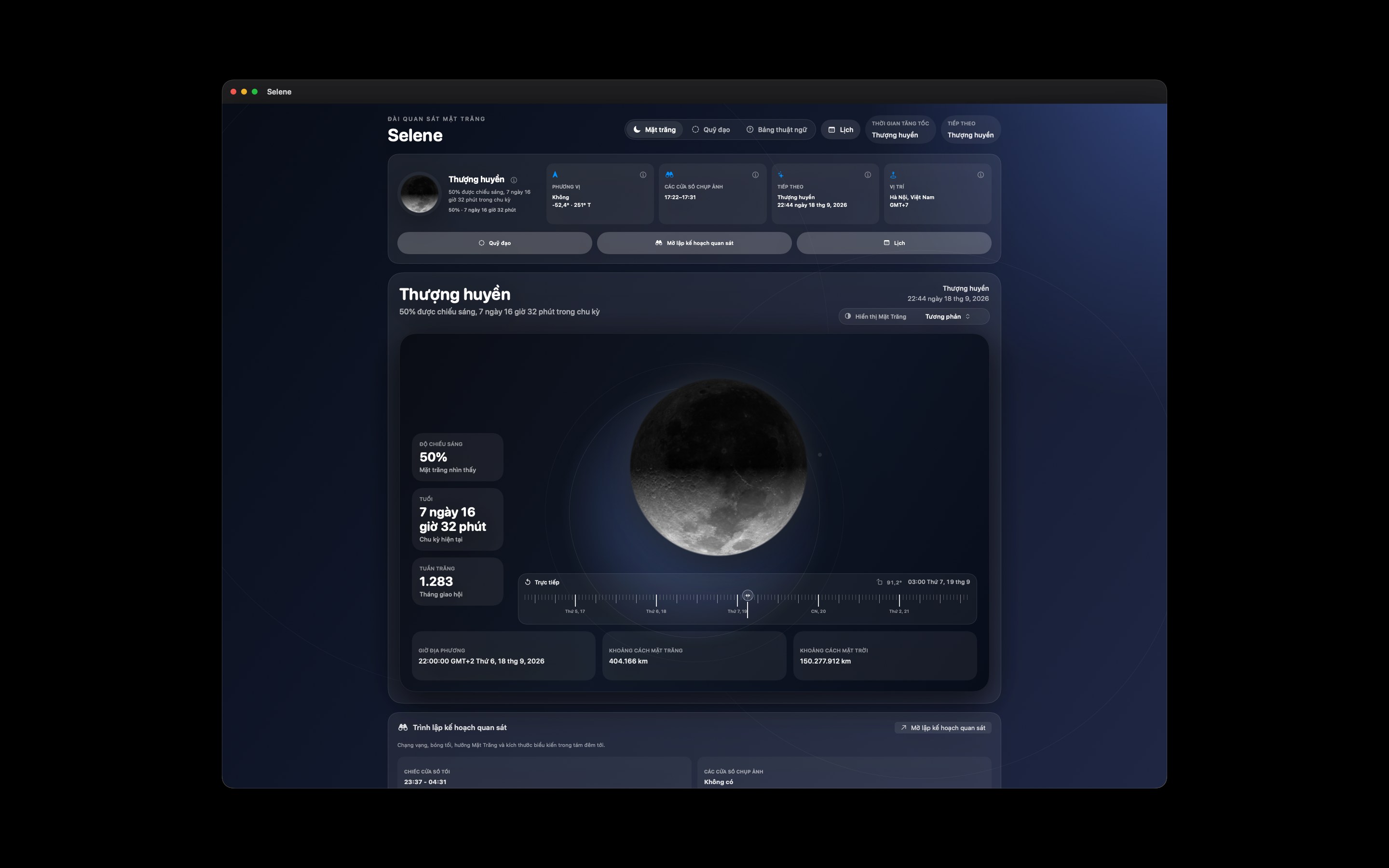The image size is (1389, 868).
Task: Click Khoảng cách Mặt Trời value 150.277.912 km
Action: (x=825, y=661)
